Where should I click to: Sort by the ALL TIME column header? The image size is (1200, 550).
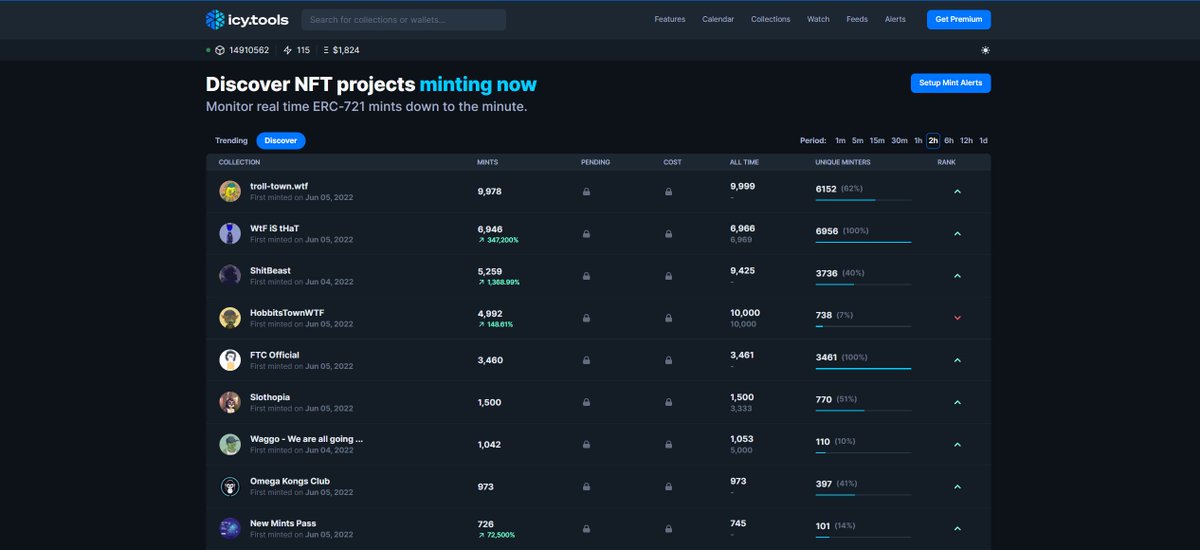tap(744, 162)
